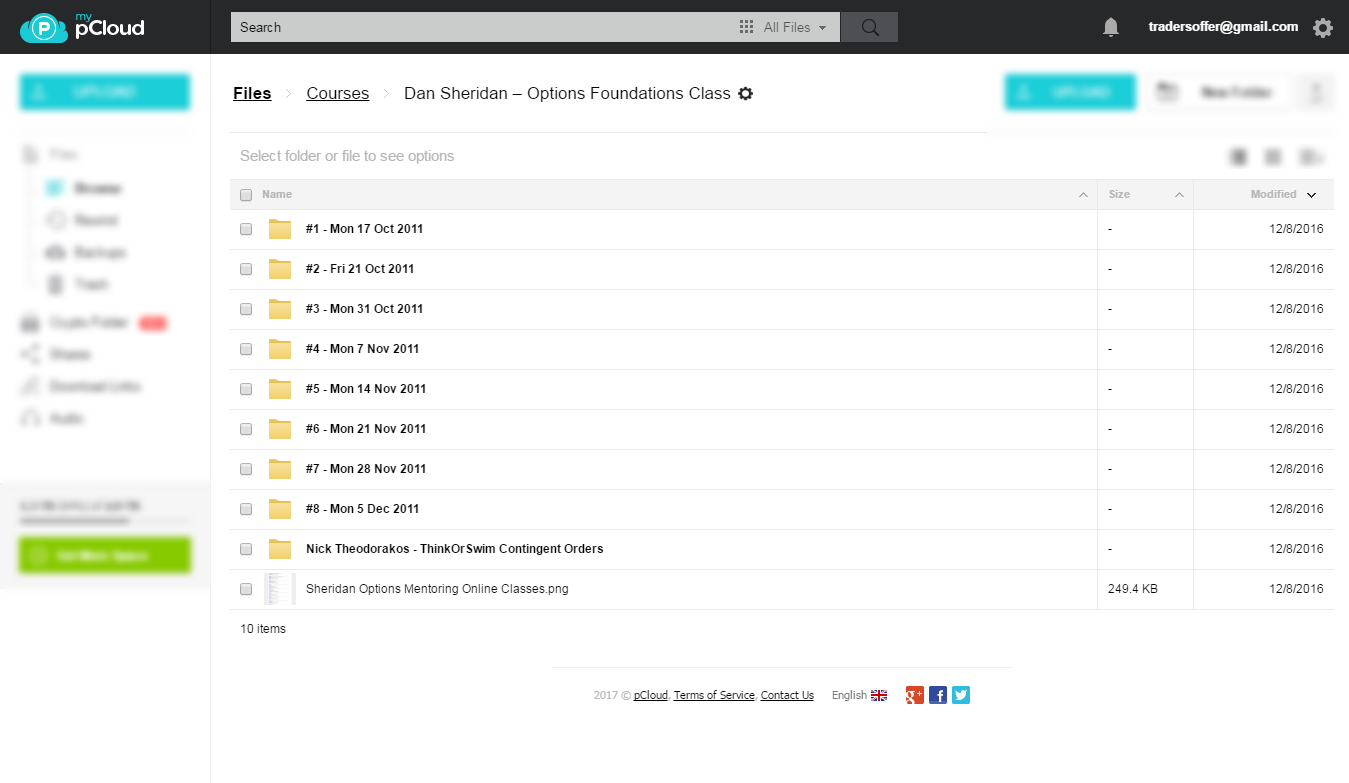Open folder options gear beside Options Foundations Class
Viewport: 1349px width, 783px height.
tap(745, 94)
